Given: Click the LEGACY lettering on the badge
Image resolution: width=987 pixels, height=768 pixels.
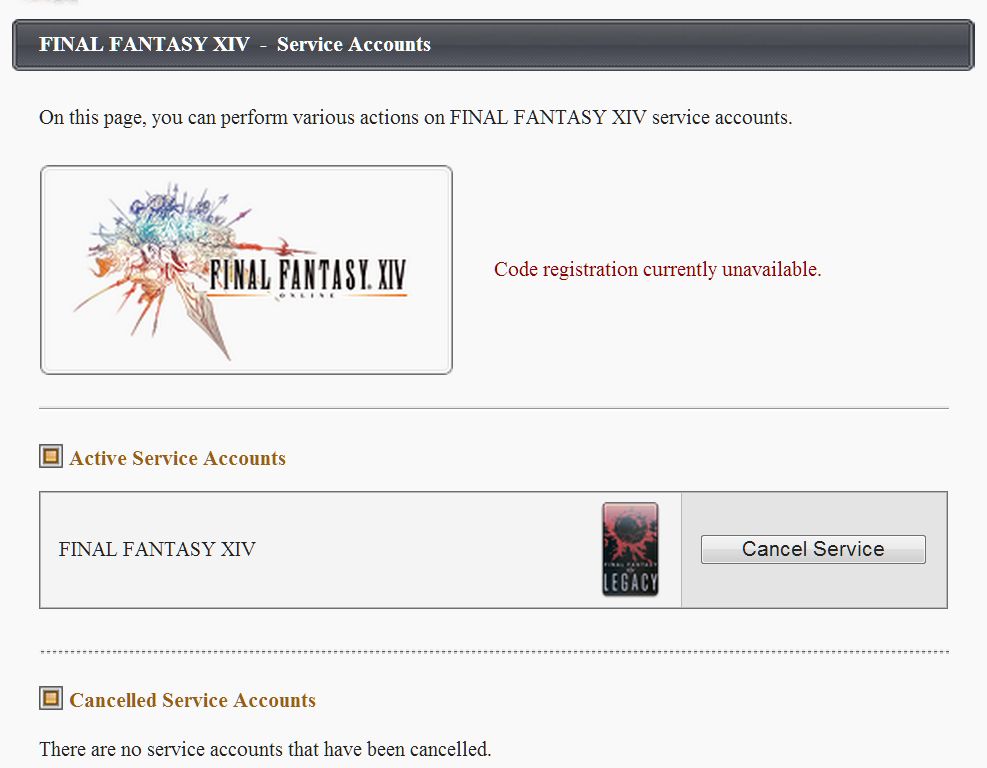Looking at the screenshot, I should pyautogui.click(x=630, y=582).
